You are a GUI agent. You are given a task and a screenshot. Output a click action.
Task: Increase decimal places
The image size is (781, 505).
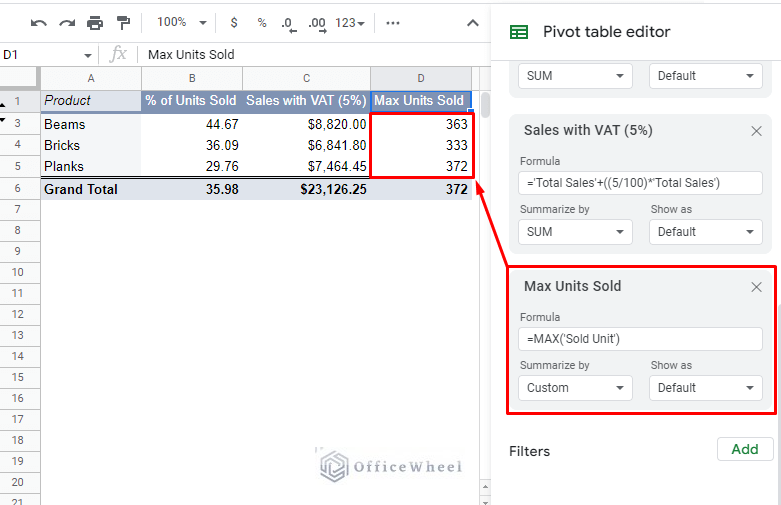coord(317,22)
